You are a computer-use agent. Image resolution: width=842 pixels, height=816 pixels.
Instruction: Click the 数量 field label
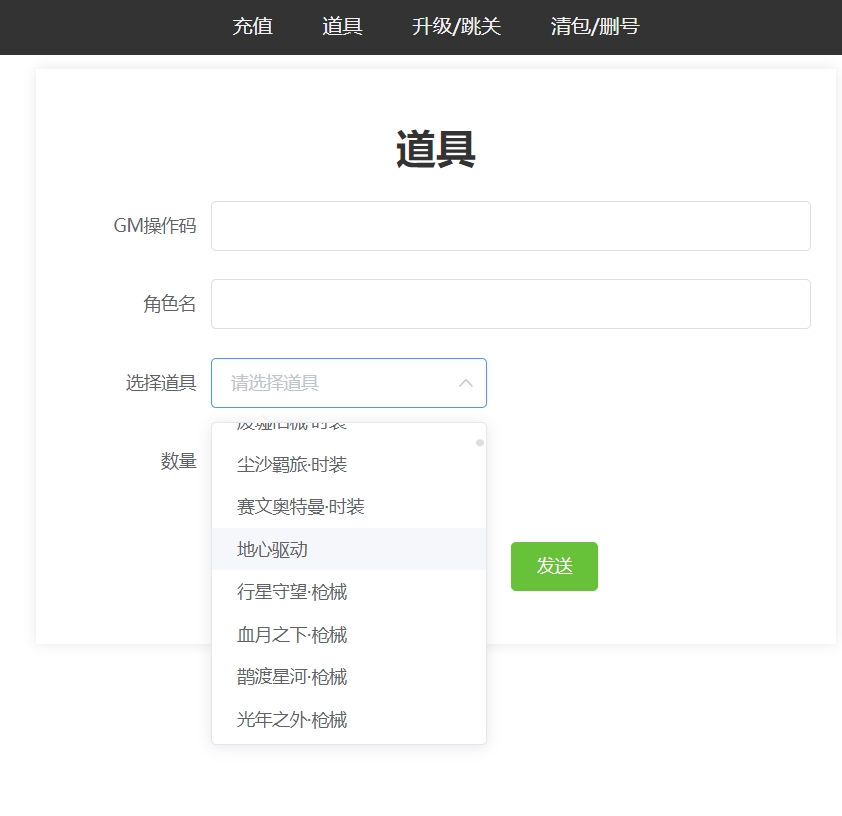point(178,461)
